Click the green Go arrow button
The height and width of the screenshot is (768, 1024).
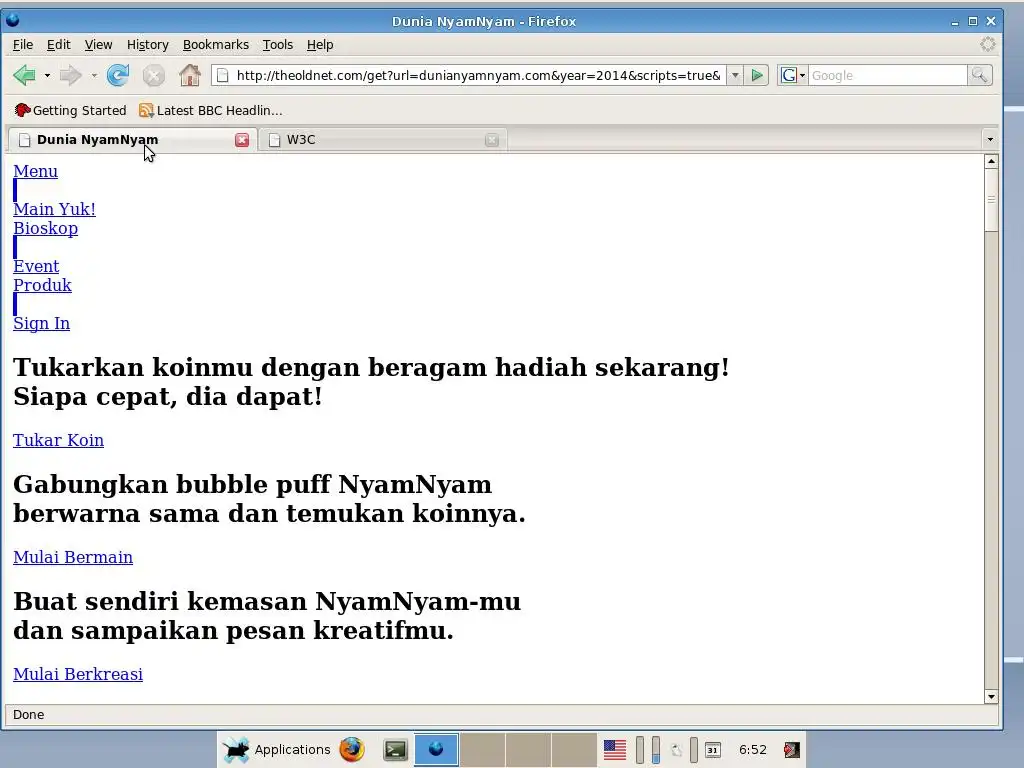click(x=757, y=76)
